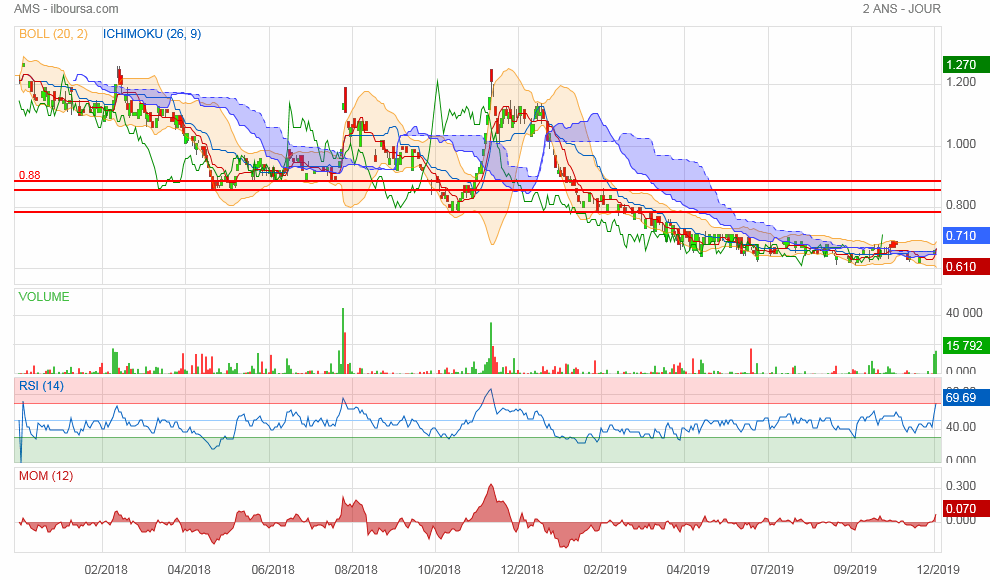Image resolution: width=990 pixels, height=580 pixels.
Task: Click the blue 0.710 price tag
Action: pyautogui.click(x=966, y=235)
